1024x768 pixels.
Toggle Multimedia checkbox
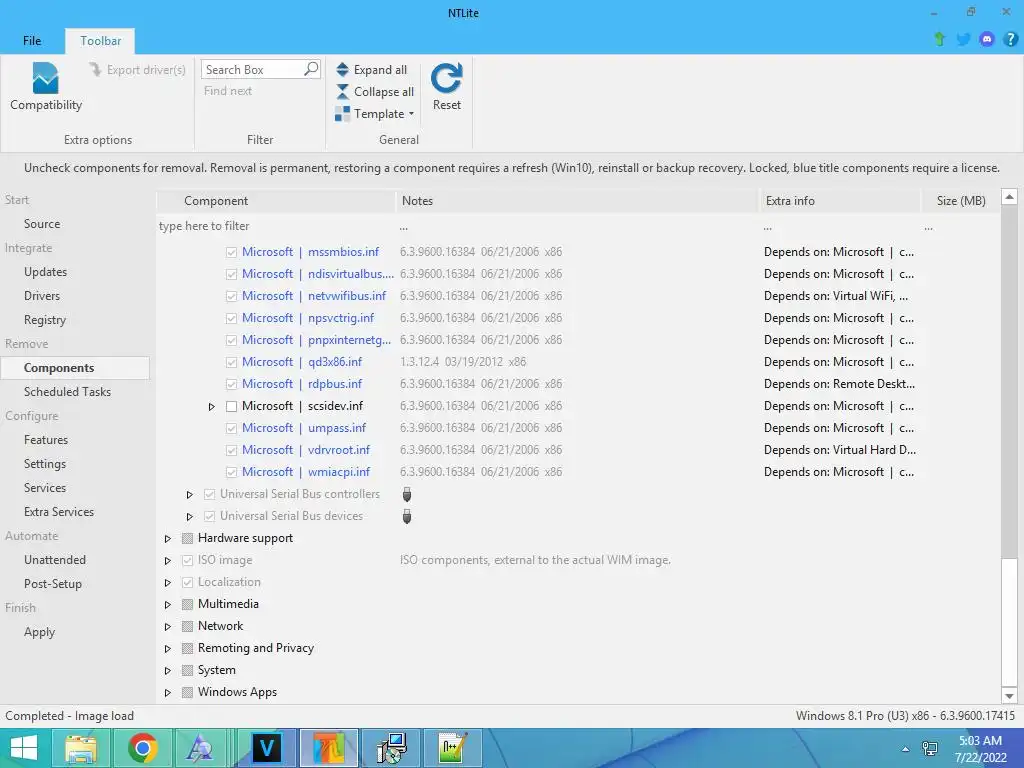[187, 604]
